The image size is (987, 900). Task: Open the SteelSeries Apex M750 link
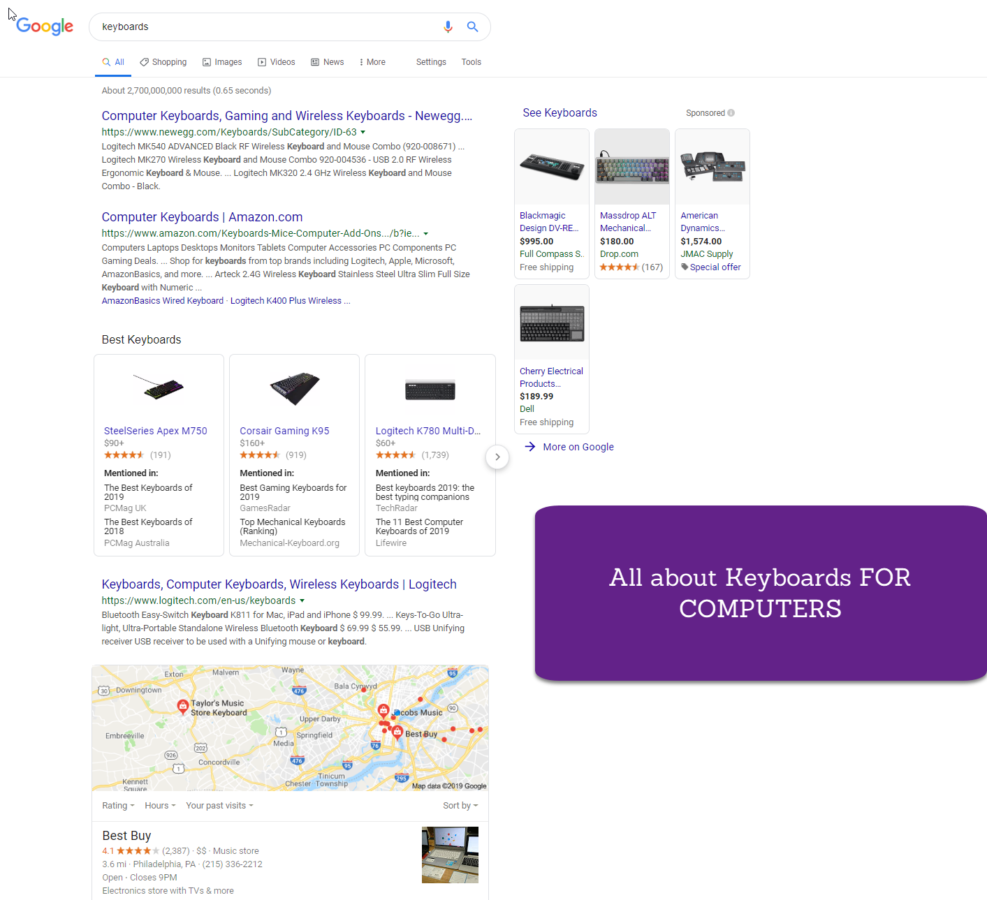pyautogui.click(x=155, y=431)
